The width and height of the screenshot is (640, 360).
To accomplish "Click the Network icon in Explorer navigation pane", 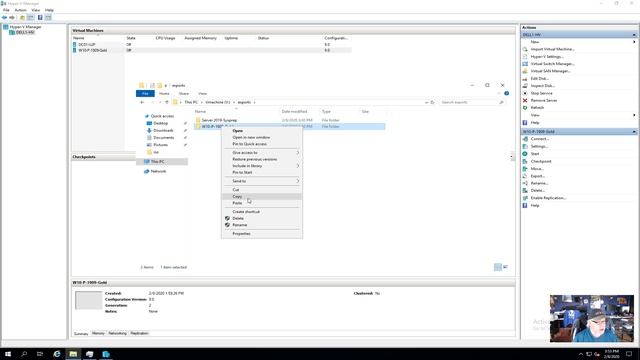I will tap(147, 171).
